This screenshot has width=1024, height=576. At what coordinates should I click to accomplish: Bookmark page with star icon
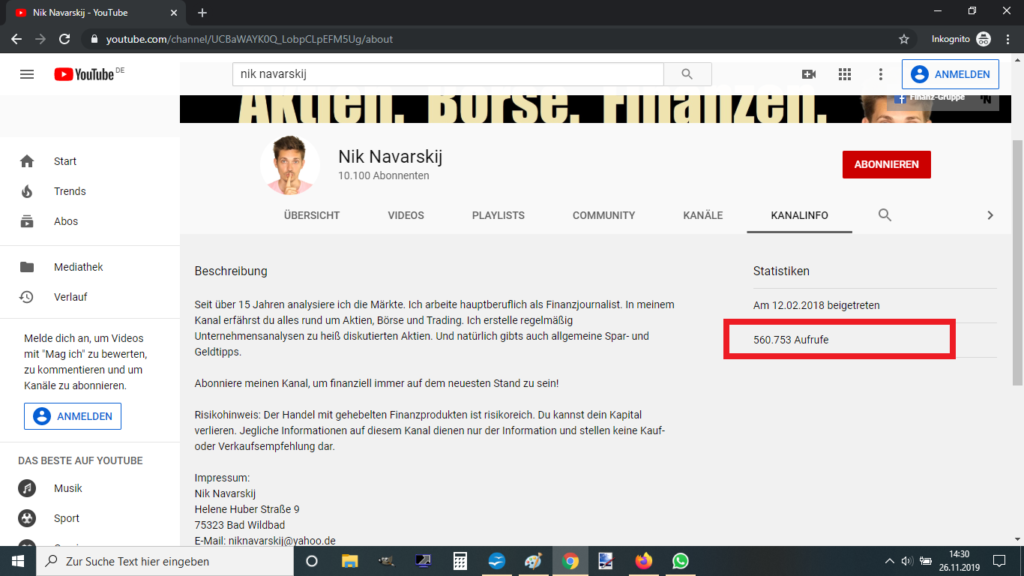(x=904, y=39)
